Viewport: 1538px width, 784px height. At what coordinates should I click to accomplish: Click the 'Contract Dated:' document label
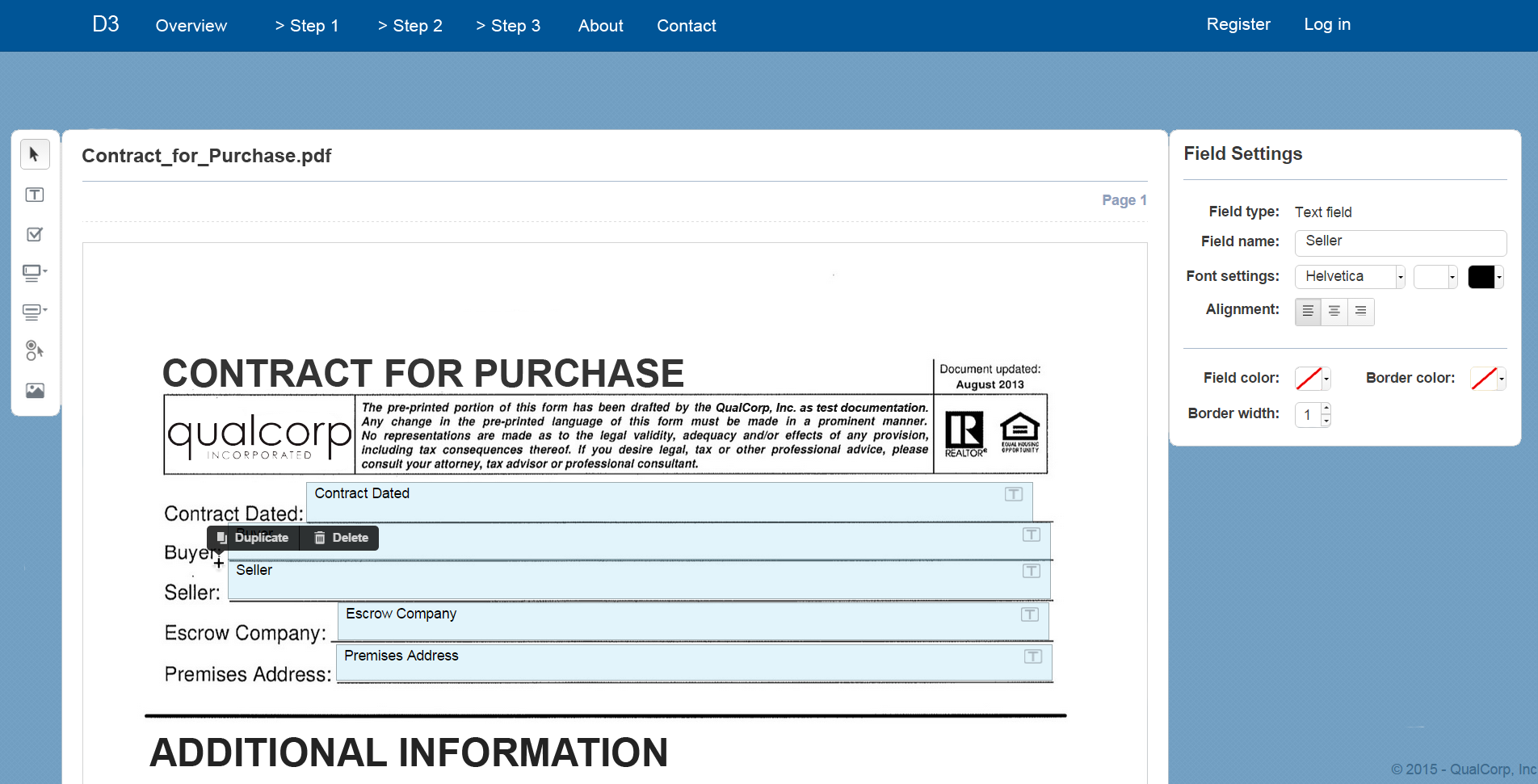[x=234, y=514]
